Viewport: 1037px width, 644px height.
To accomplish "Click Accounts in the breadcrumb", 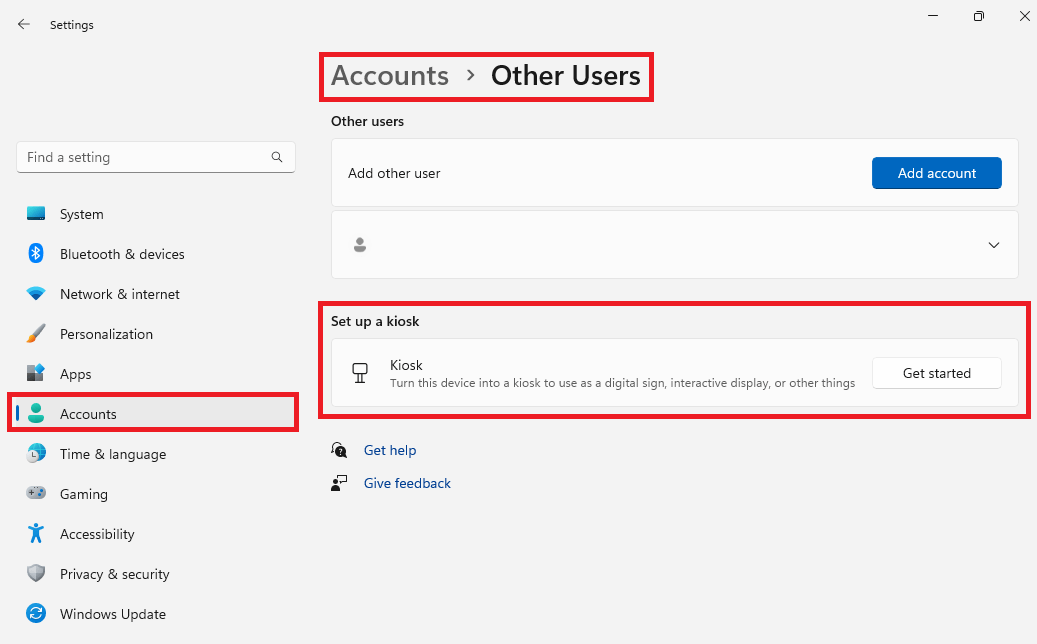I will point(390,75).
